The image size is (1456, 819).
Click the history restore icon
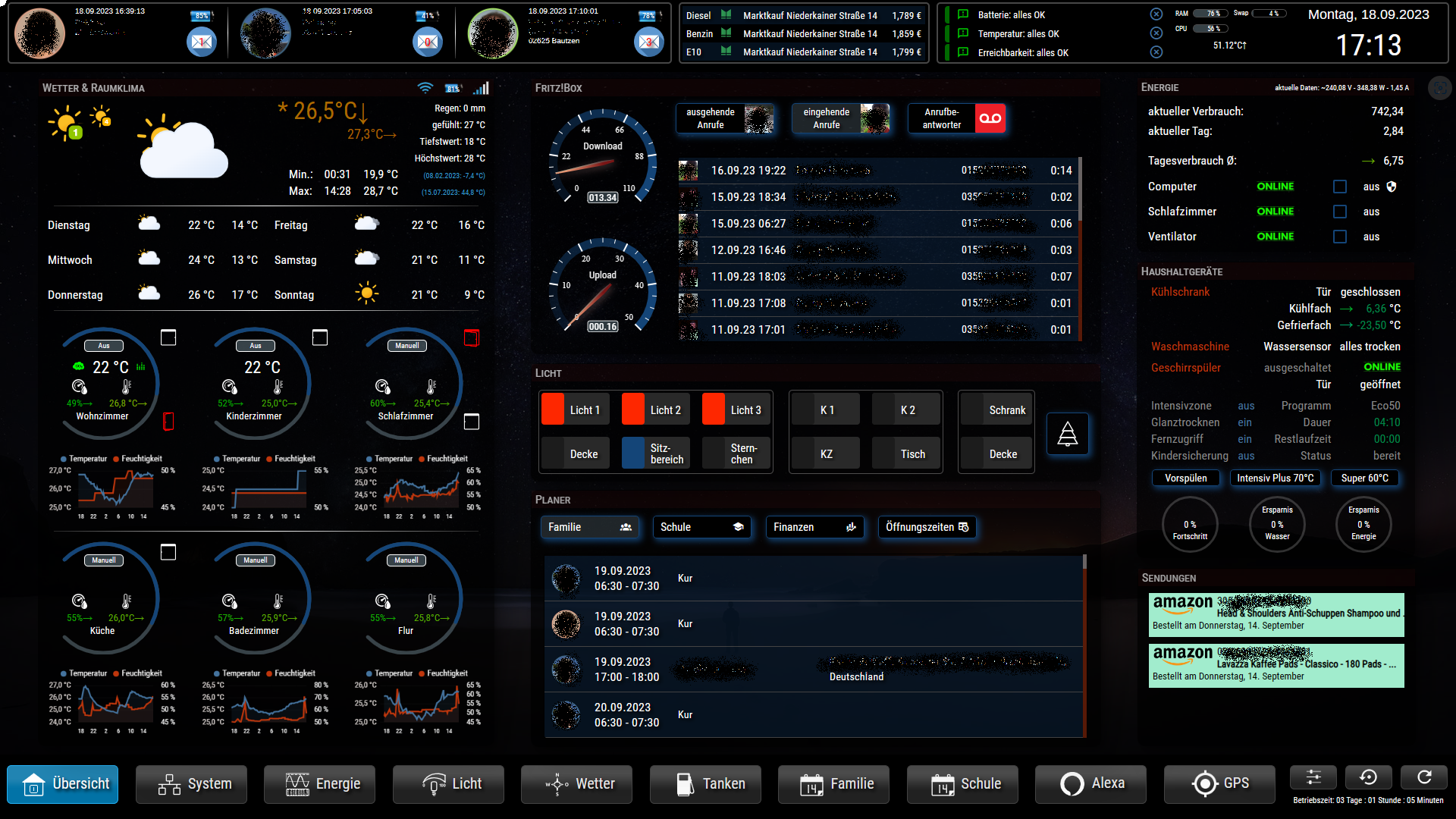(1369, 777)
